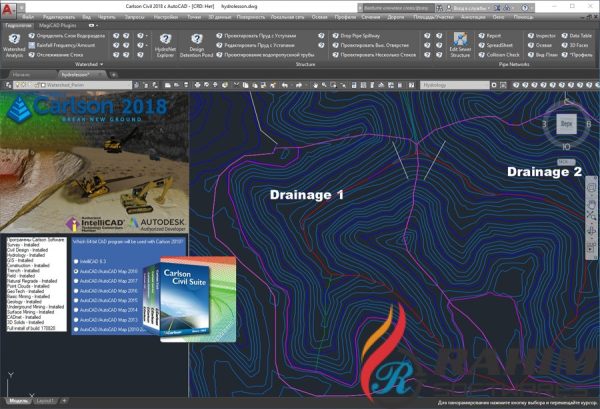This screenshot has height=409, width=600.
Task: Click search binoculars icon in title bar
Action: click(439, 8)
